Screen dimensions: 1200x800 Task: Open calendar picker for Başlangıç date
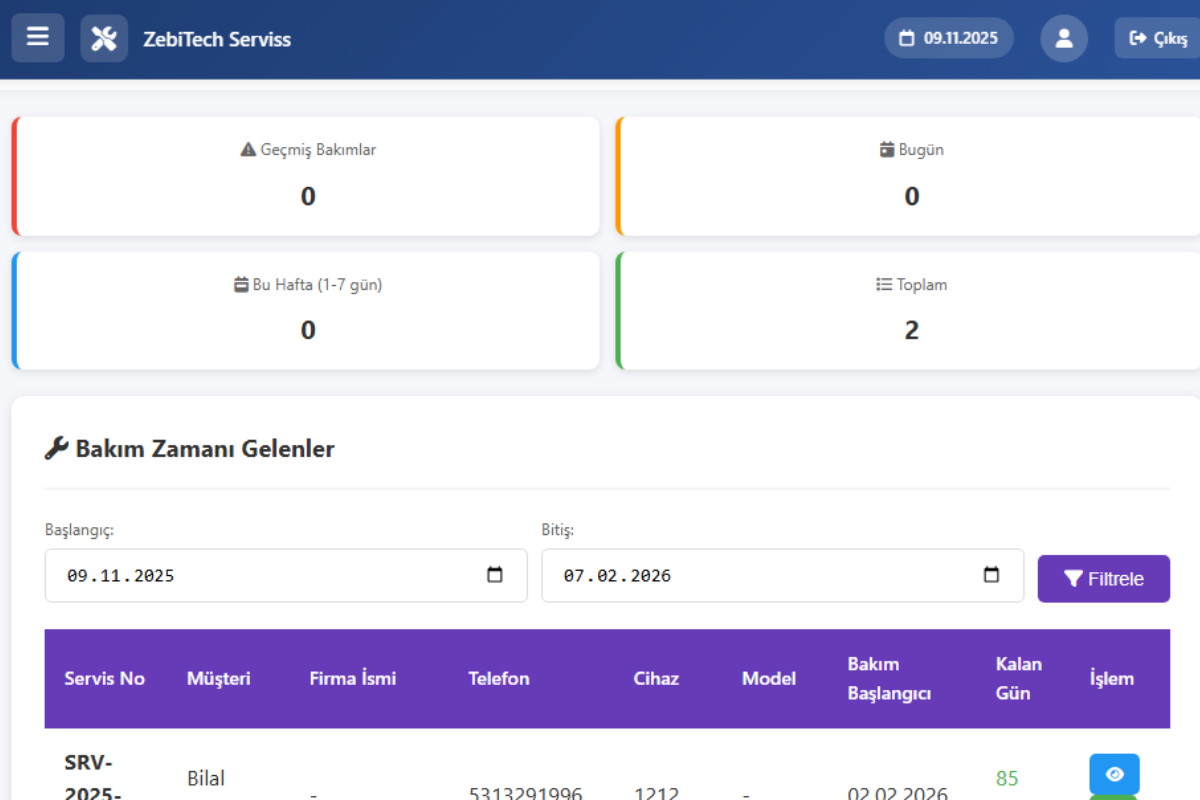pyautogui.click(x=494, y=575)
